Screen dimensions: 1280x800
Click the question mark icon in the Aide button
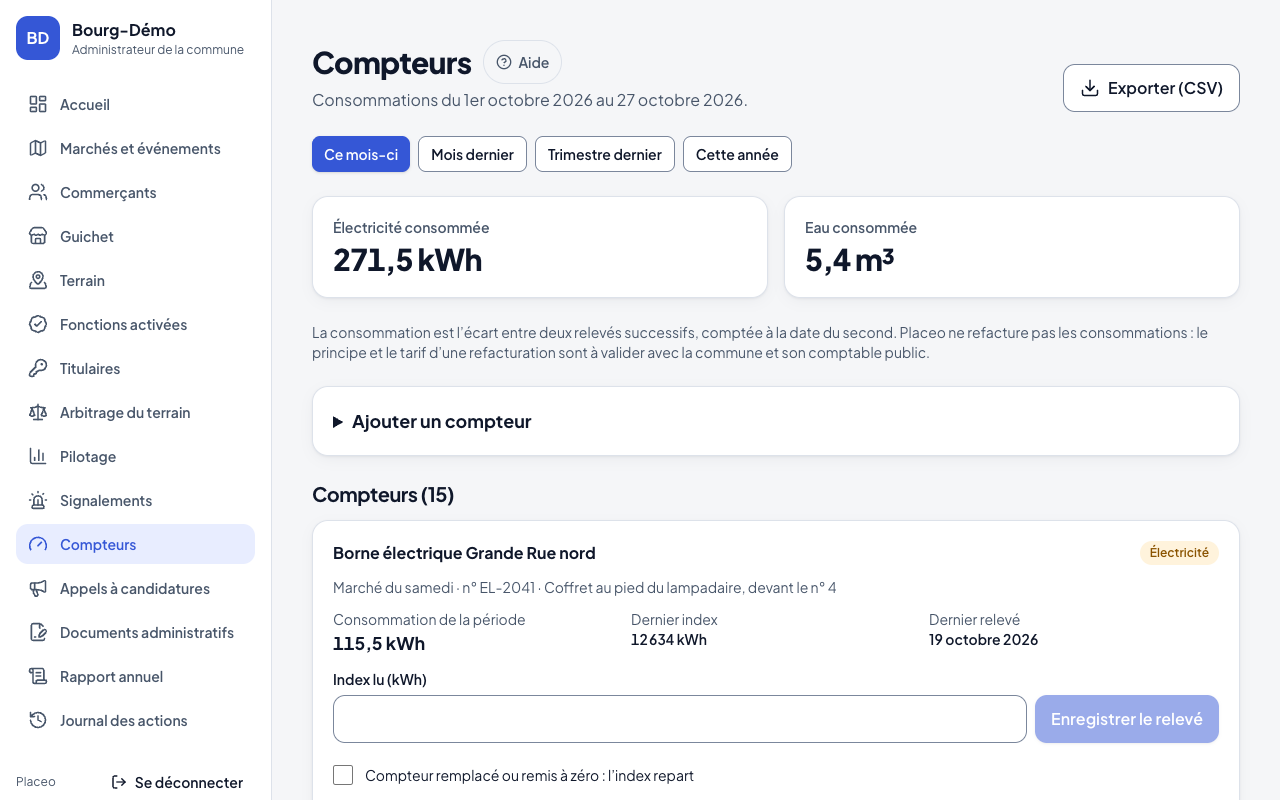[x=504, y=62]
